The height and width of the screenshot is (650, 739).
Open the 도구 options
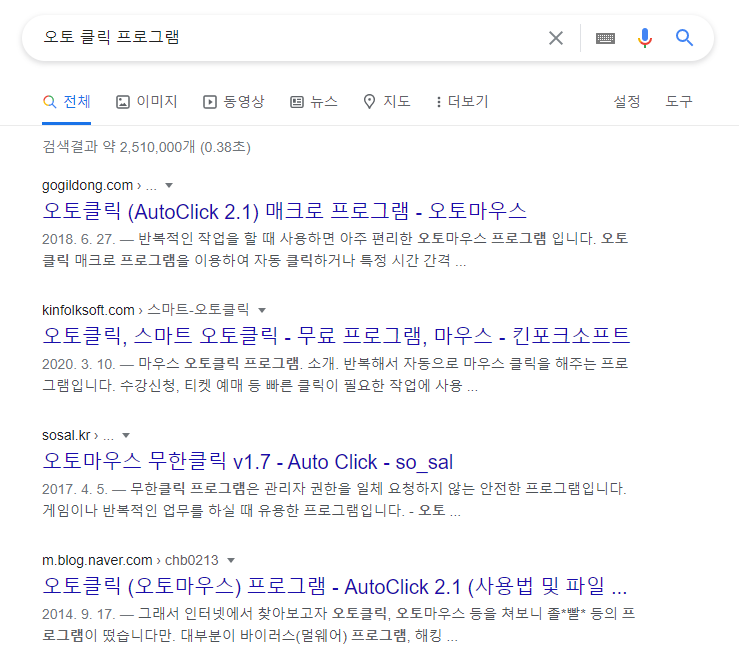pos(679,102)
